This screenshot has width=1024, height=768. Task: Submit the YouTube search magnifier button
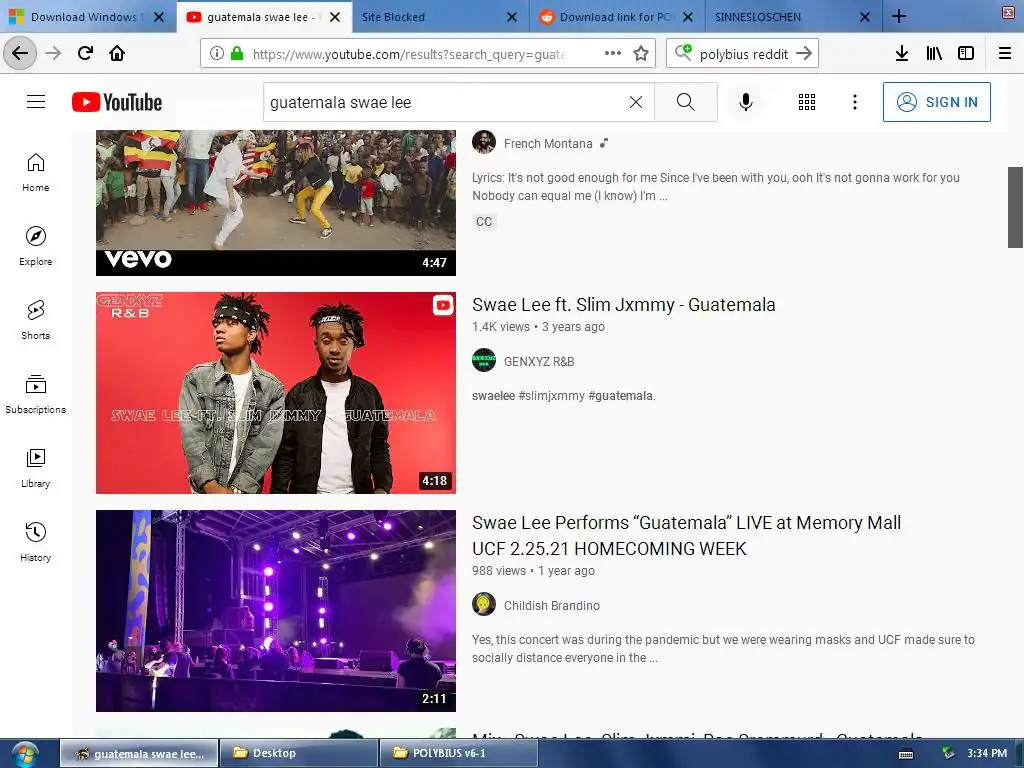pos(686,102)
